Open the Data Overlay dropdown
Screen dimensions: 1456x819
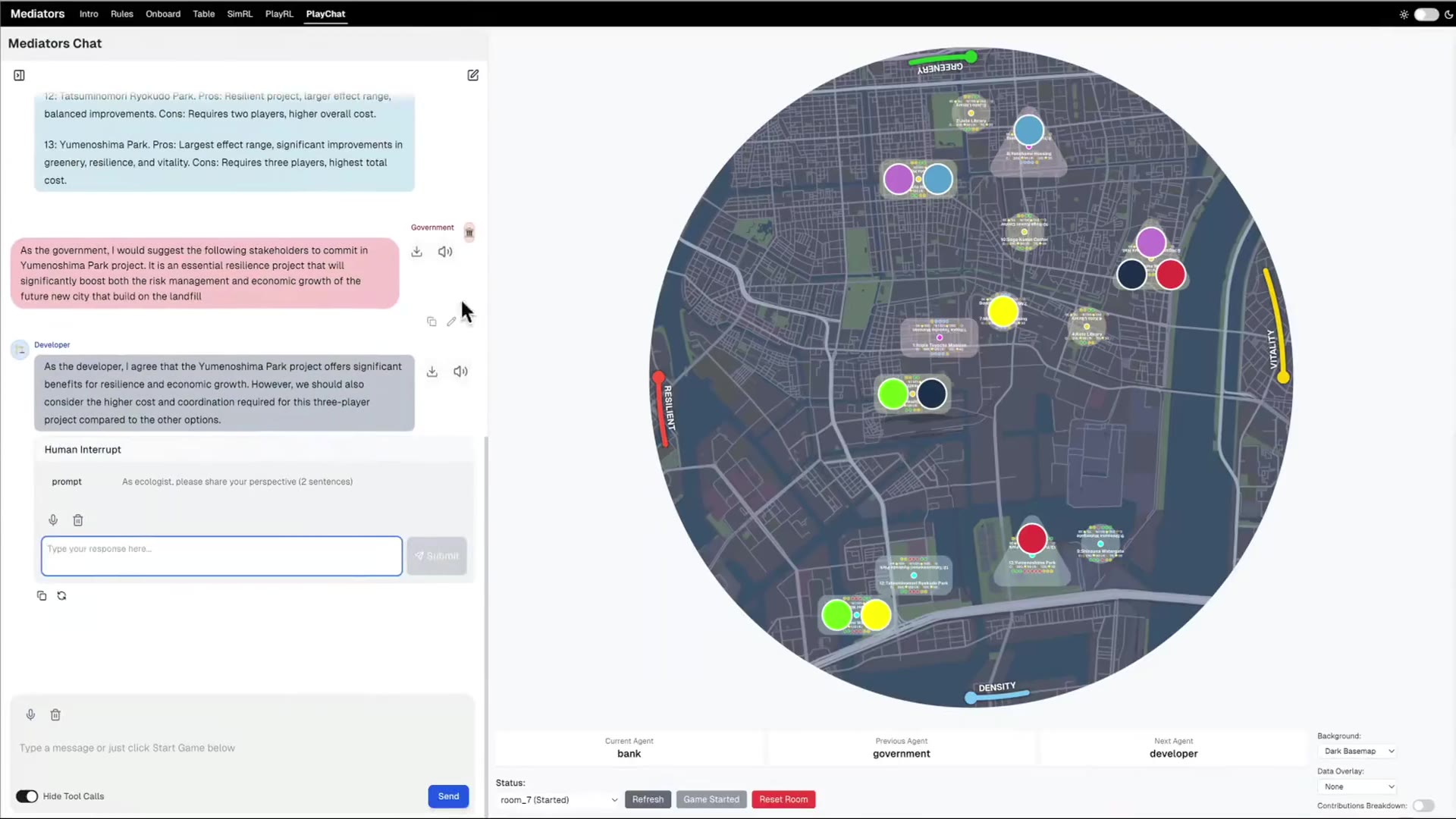coord(1358,786)
